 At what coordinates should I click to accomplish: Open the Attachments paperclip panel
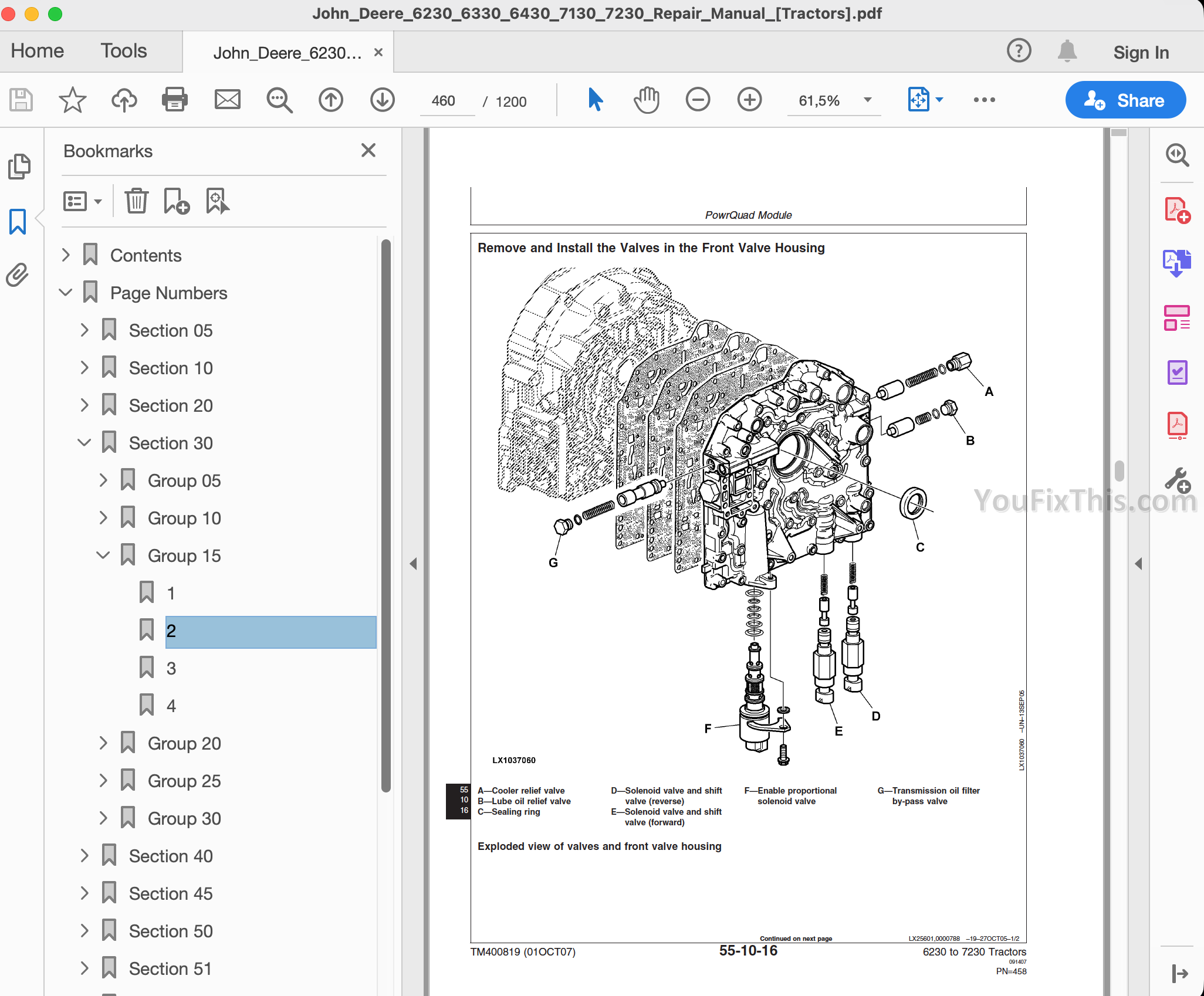tap(18, 275)
